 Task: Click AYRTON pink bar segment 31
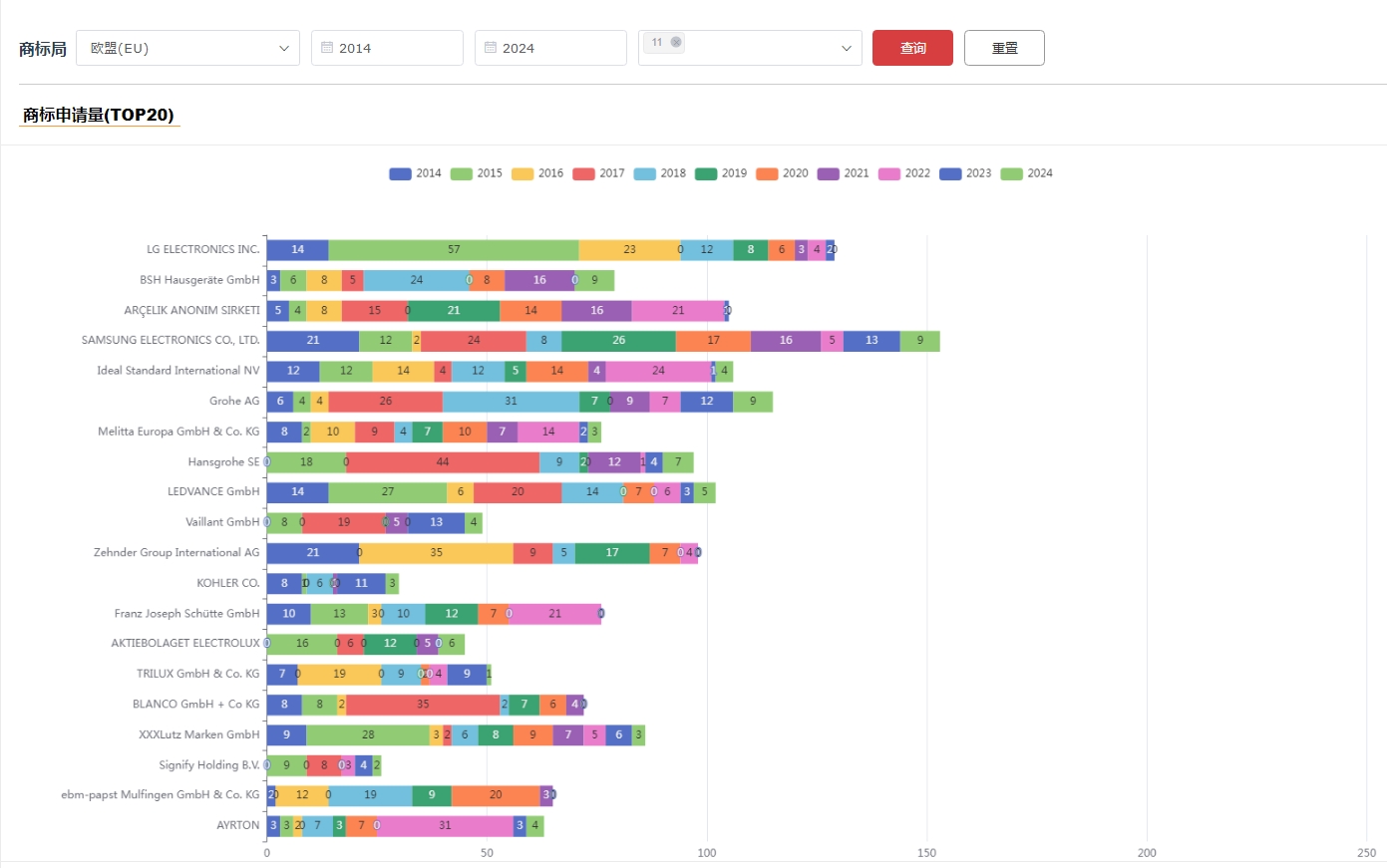pos(445,826)
